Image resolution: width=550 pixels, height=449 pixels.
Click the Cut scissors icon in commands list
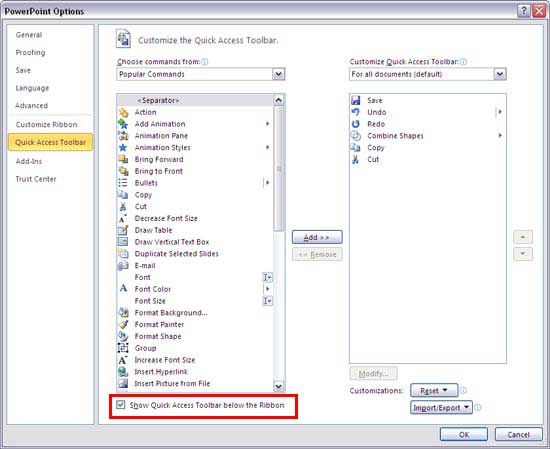click(x=123, y=207)
